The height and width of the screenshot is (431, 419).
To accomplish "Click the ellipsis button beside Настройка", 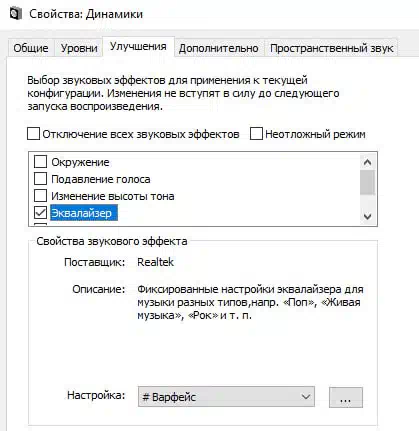I will tap(346, 397).
